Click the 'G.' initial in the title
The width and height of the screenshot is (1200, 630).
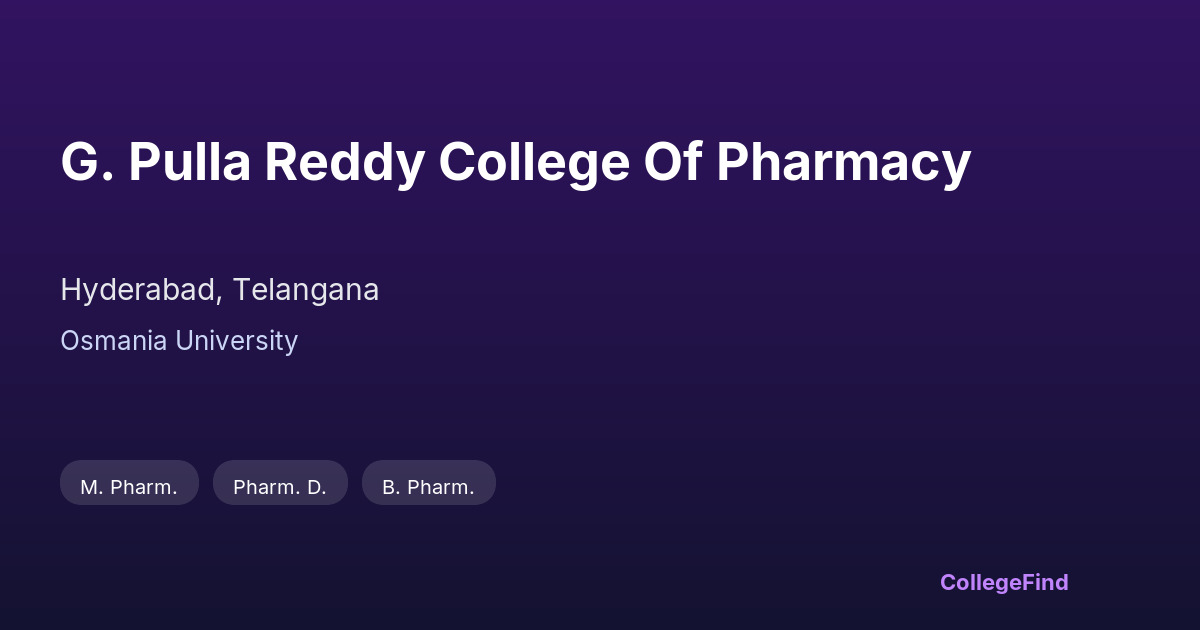tap(87, 162)
